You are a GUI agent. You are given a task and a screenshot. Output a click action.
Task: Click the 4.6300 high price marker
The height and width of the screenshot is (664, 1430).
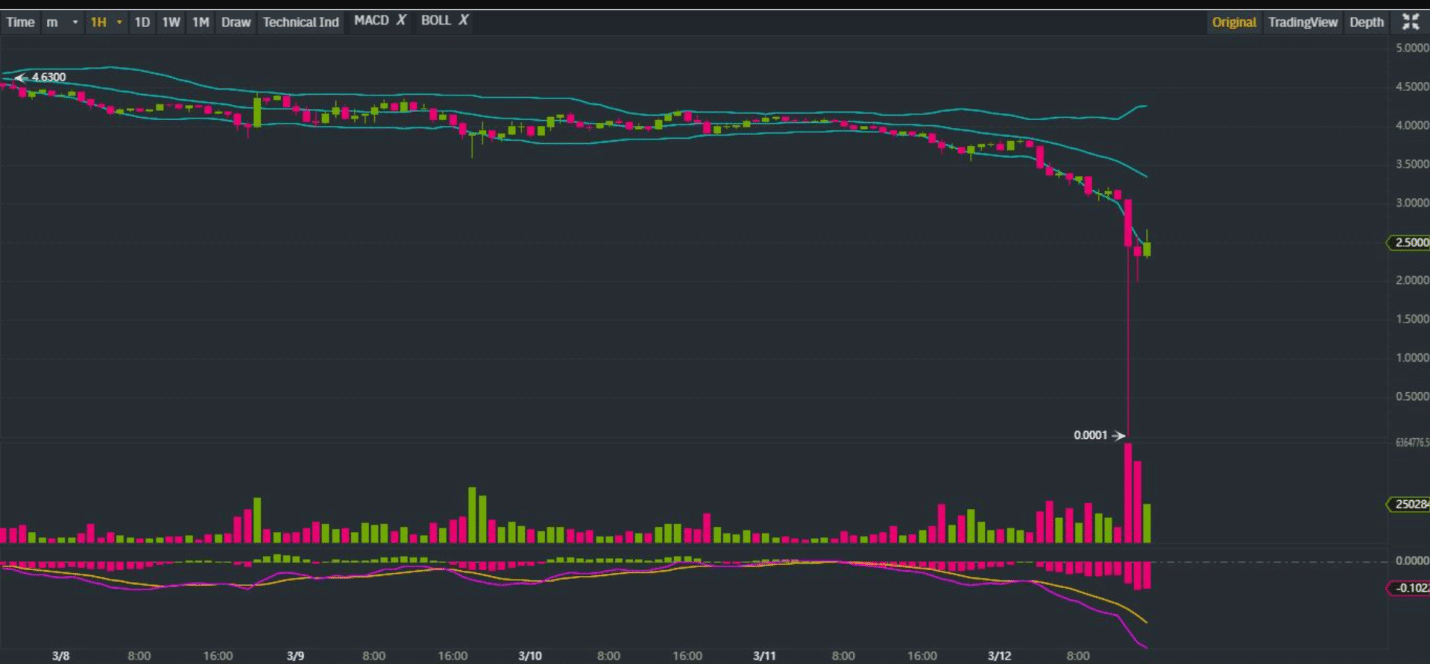(x=49, y=77)
